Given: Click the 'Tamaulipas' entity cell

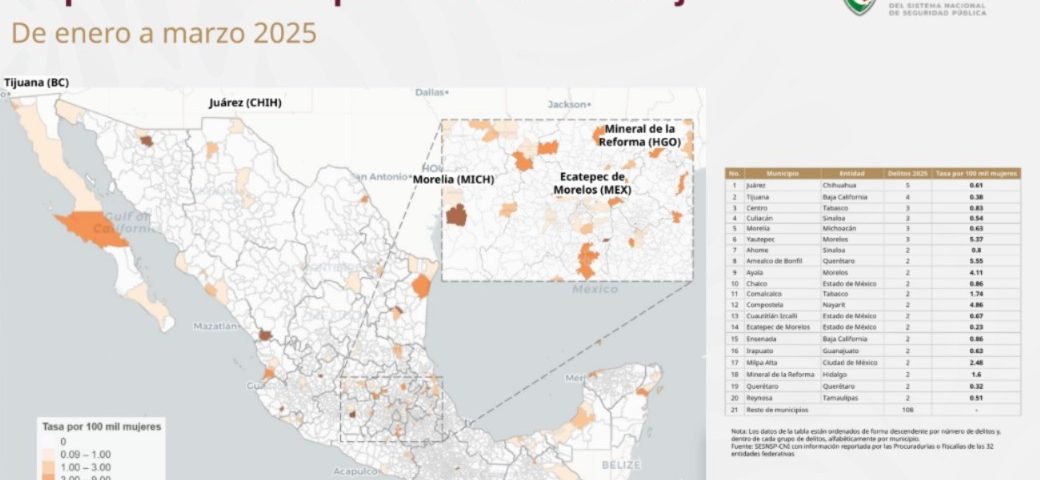Looking at the screenshot, I should coord(851,398).
